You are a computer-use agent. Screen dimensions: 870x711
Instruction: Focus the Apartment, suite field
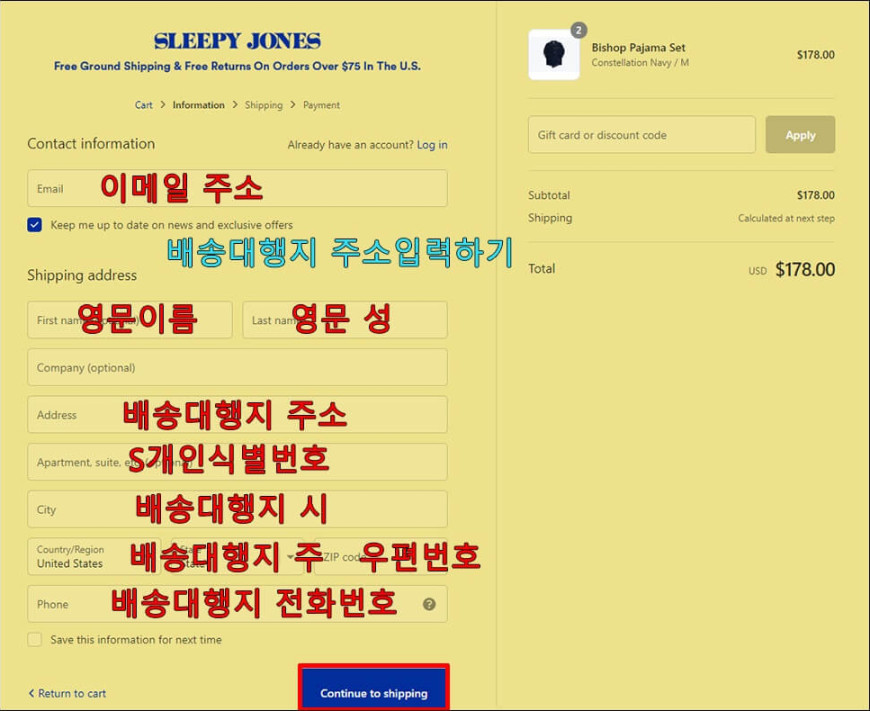(237, 462)
